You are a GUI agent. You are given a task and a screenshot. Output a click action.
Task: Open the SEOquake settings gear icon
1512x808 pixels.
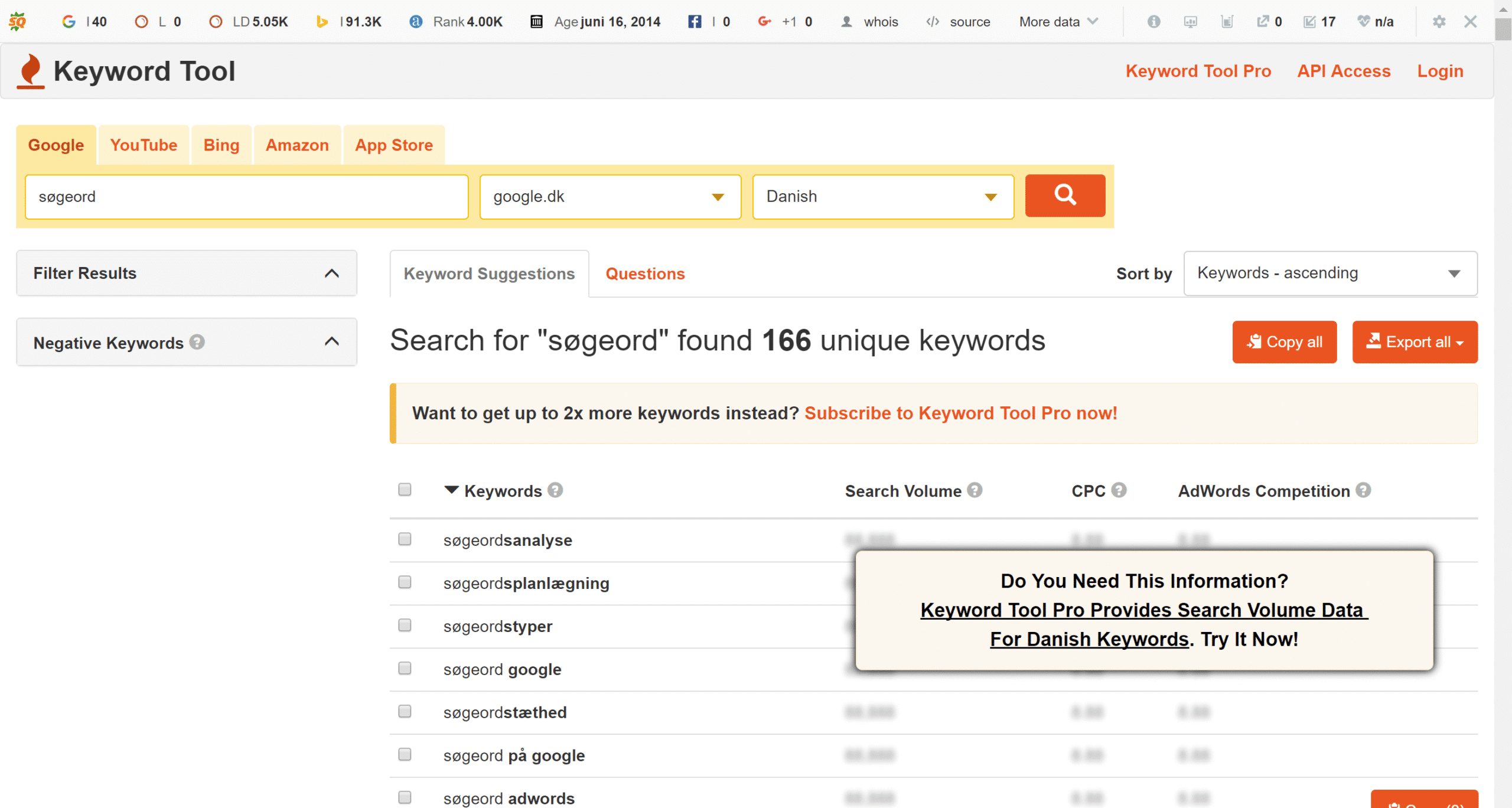(x=1439, y=22)
